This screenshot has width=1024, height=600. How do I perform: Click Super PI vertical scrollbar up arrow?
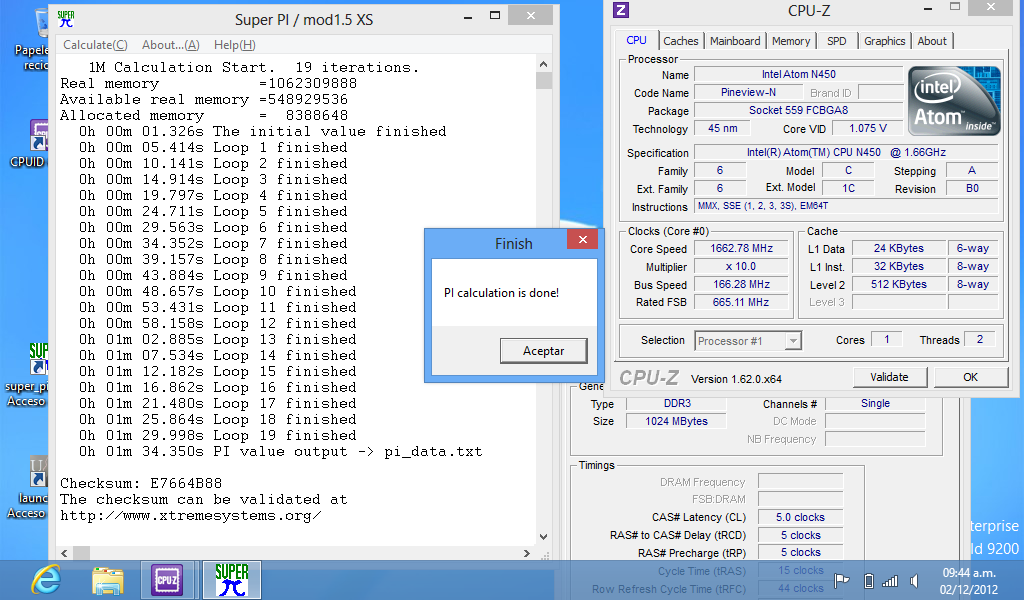pyautogui.click(x=543, y=64)
